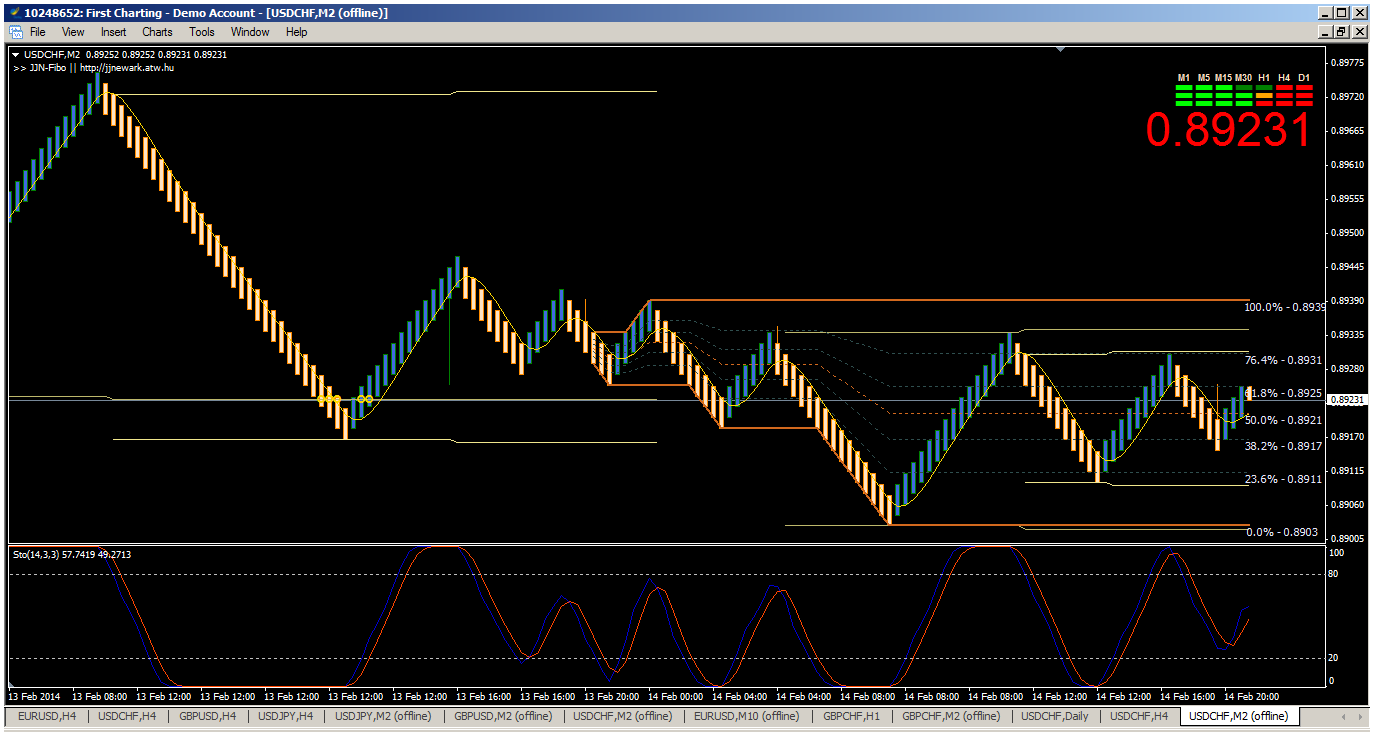This screenshot has width=1374, height=732.
Task: Click the 23.6% - 0.8911 Fibonacci label
Action: 1283,480
